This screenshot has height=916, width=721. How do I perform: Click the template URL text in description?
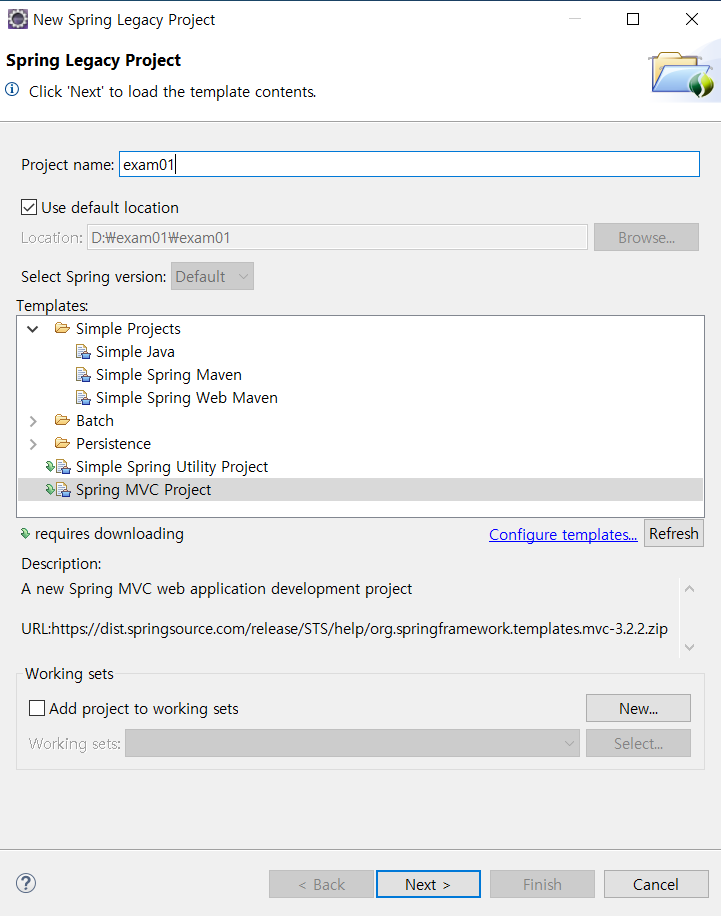point(344,629)
